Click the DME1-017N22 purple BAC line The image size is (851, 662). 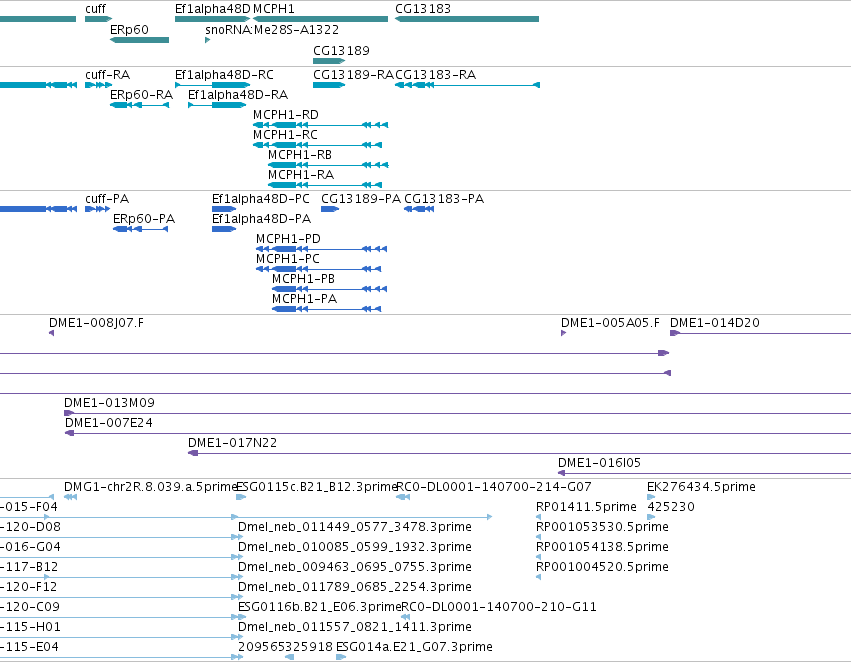519,453
